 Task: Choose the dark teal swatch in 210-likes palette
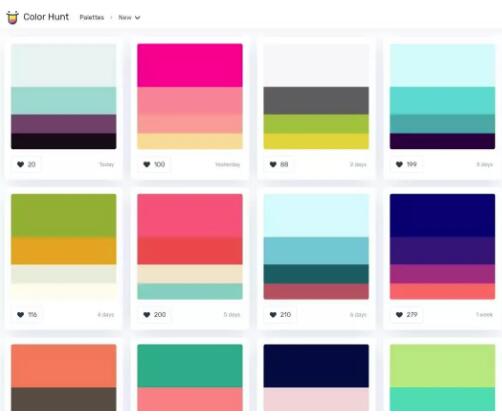pos(316,274)
